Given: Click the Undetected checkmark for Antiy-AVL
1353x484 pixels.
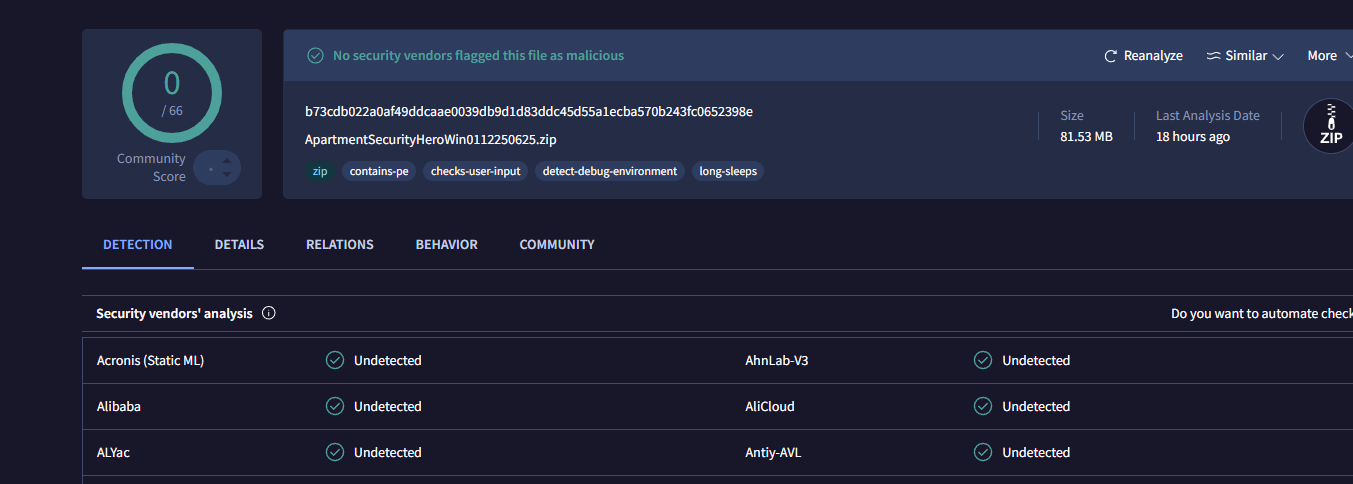Looking at the screenshot, I should point(983,452).
